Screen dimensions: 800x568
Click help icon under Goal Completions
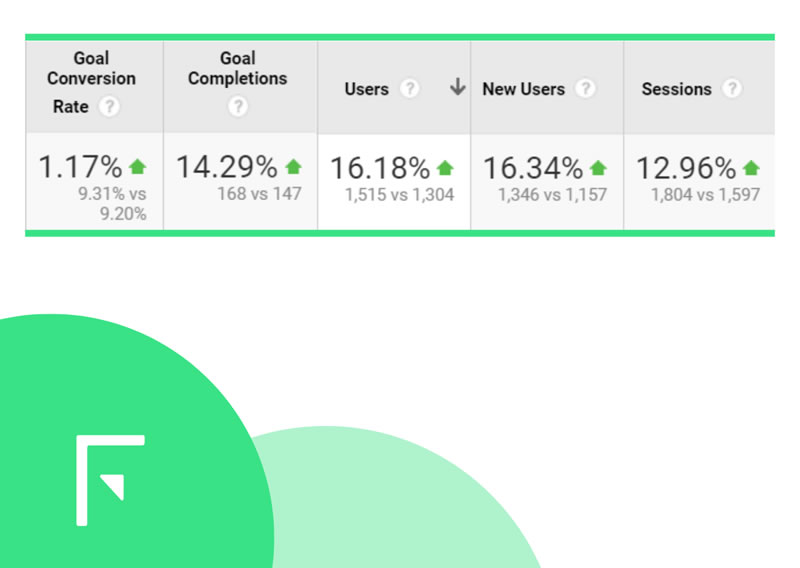click(x=238, y=107)
